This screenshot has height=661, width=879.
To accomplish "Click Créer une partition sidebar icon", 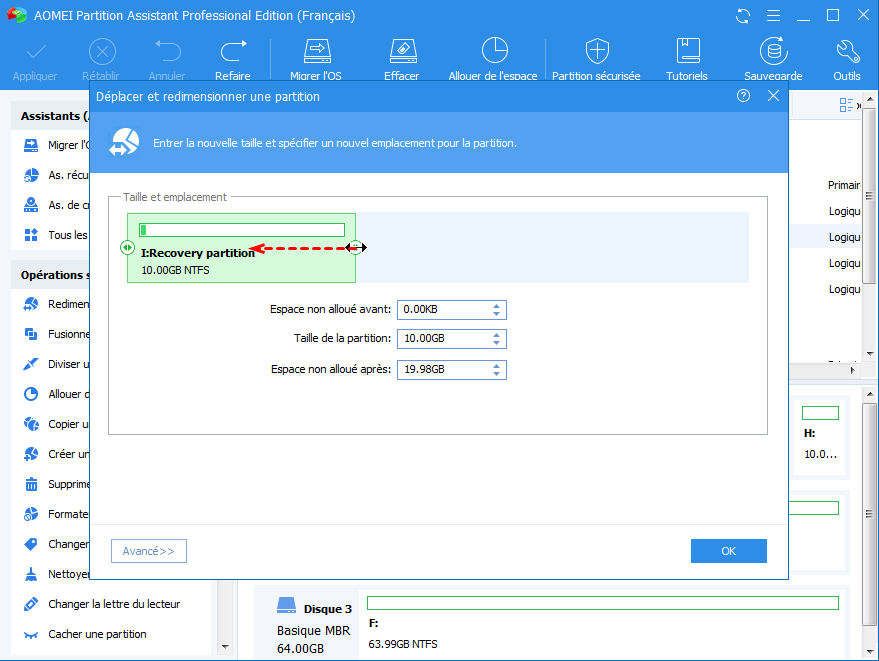I will pos(31,454).
